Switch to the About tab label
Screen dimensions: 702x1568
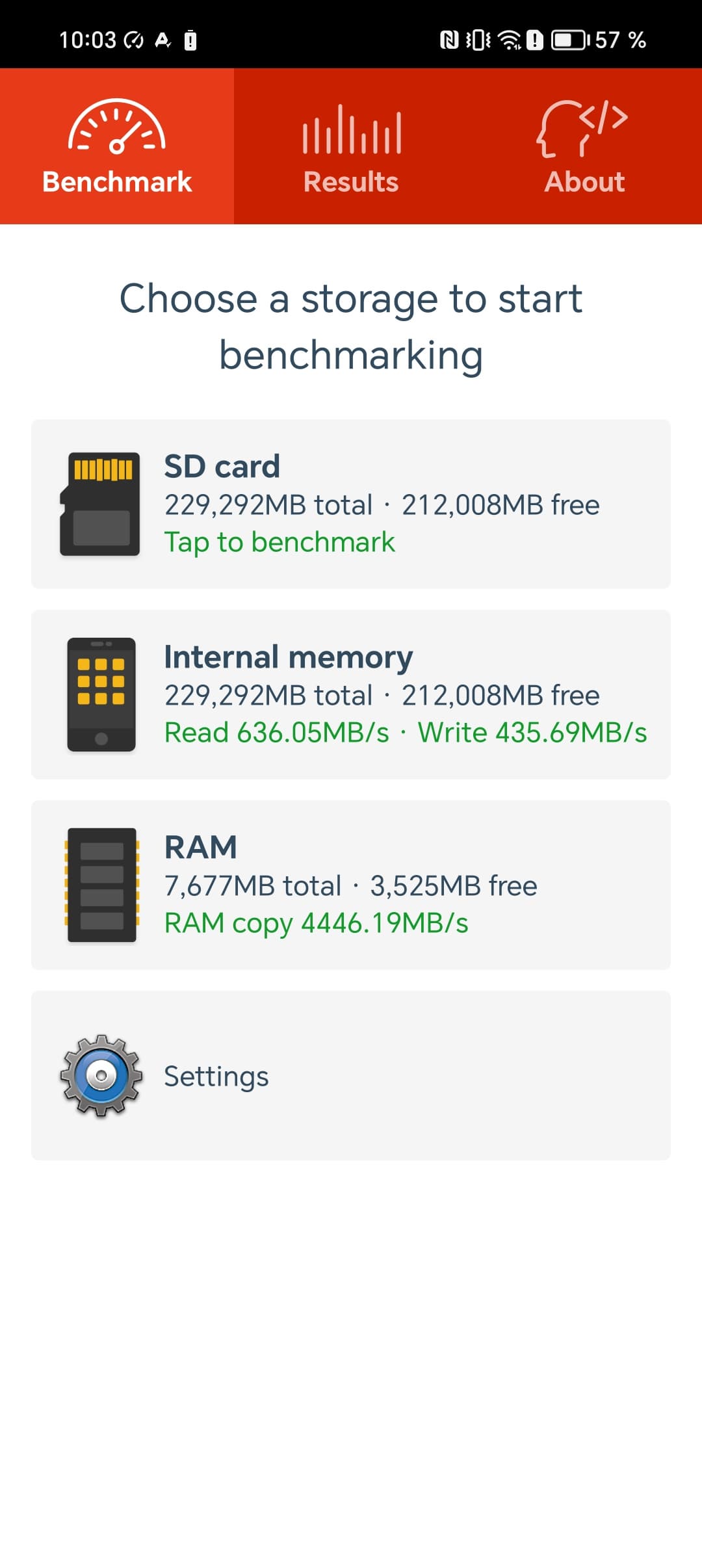point(584,182)
